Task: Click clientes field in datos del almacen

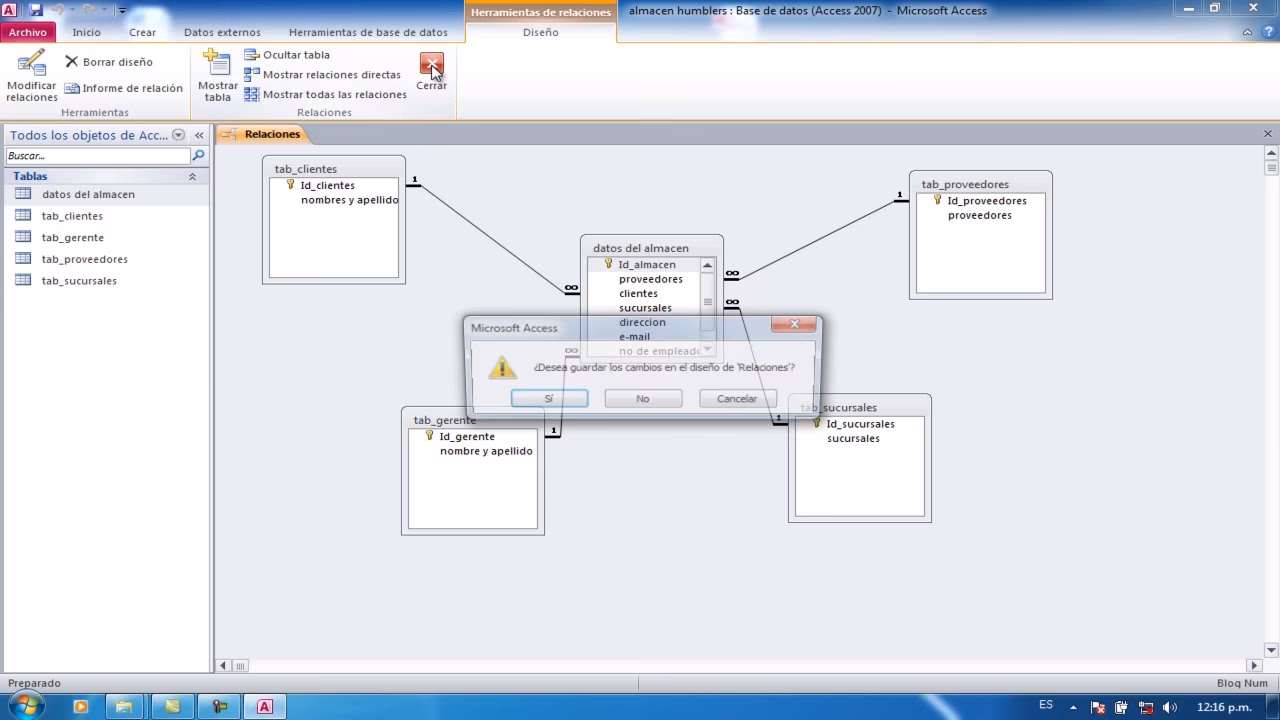Action: point(638,294)
